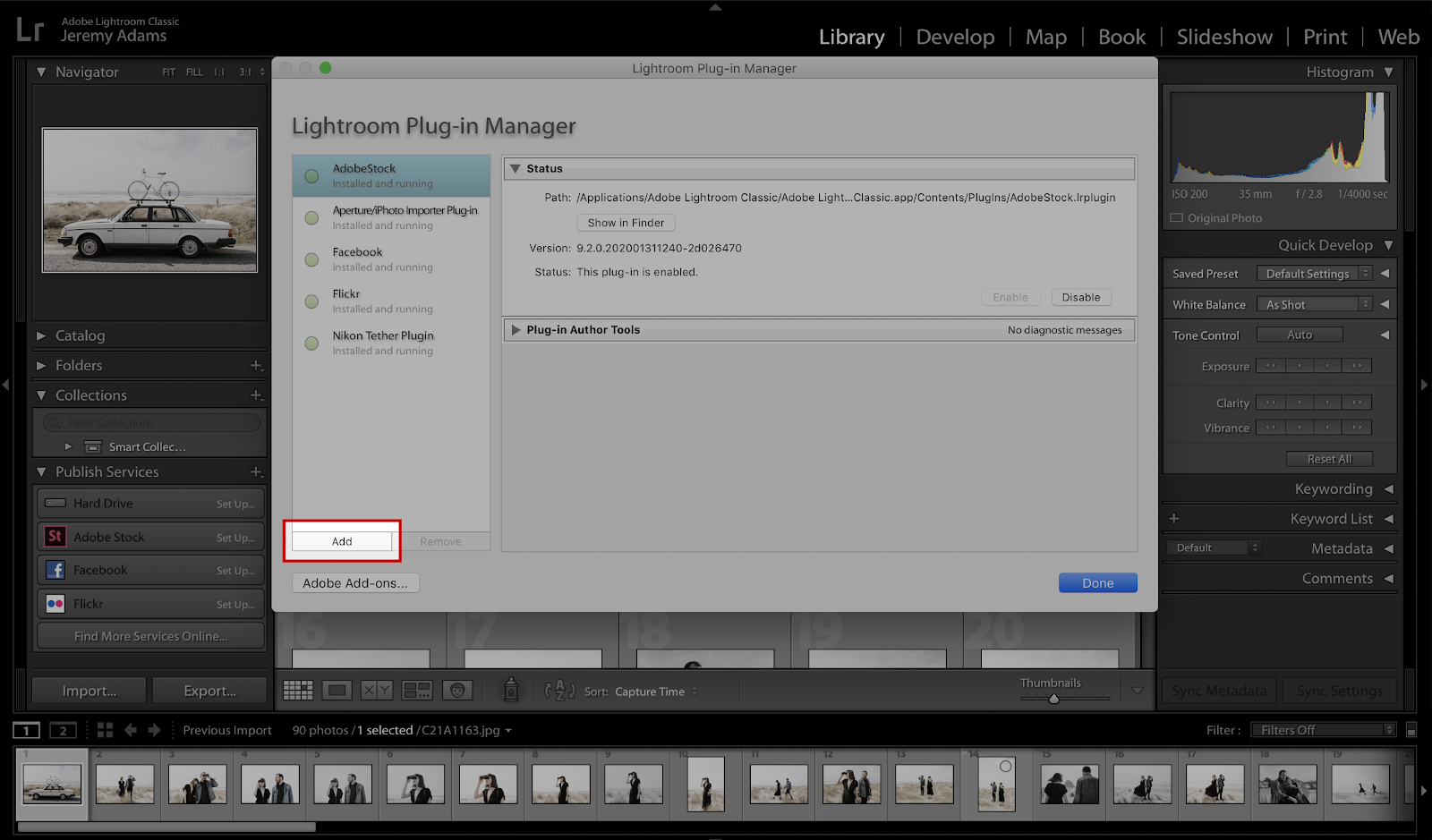Switch to Print module
This screenshot has height=840, width=1432.
click(x=1325, y=37)
